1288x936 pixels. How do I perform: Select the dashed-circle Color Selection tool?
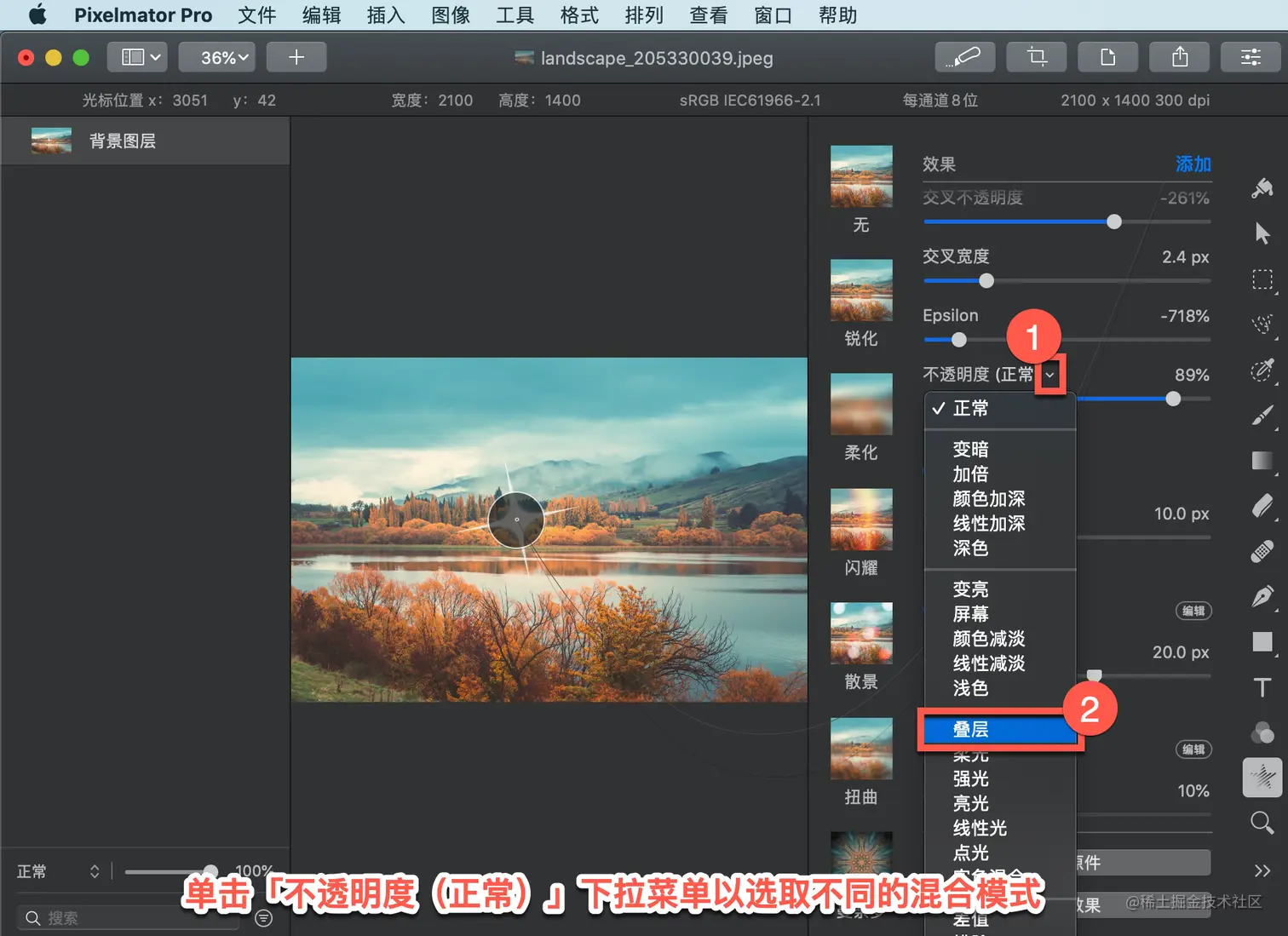1262,370
